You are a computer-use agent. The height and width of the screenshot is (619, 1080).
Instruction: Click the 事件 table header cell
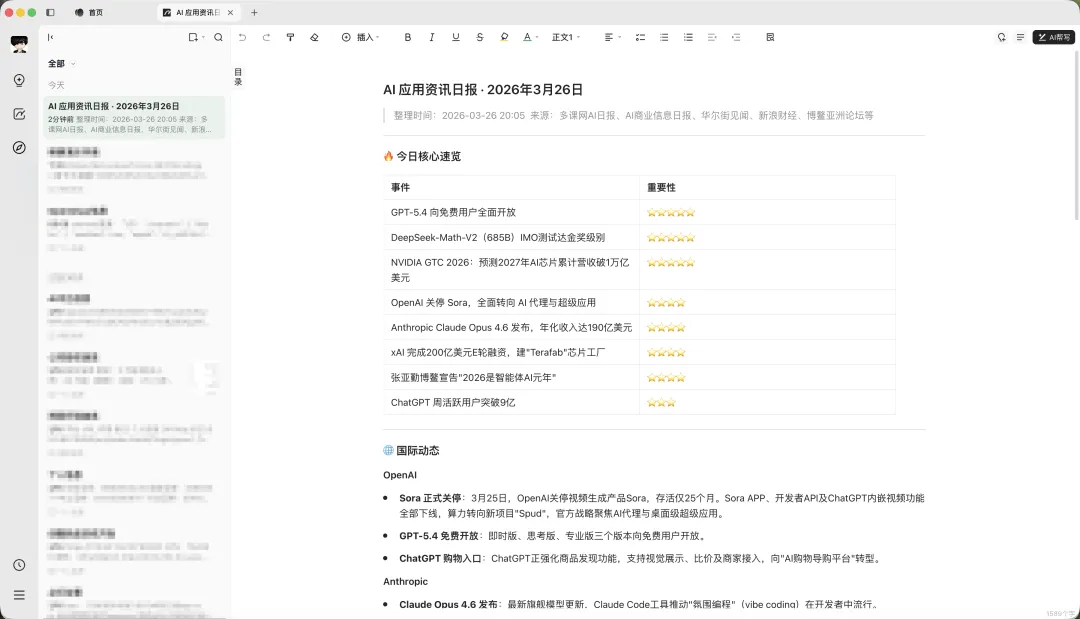(x=511, y=187)
